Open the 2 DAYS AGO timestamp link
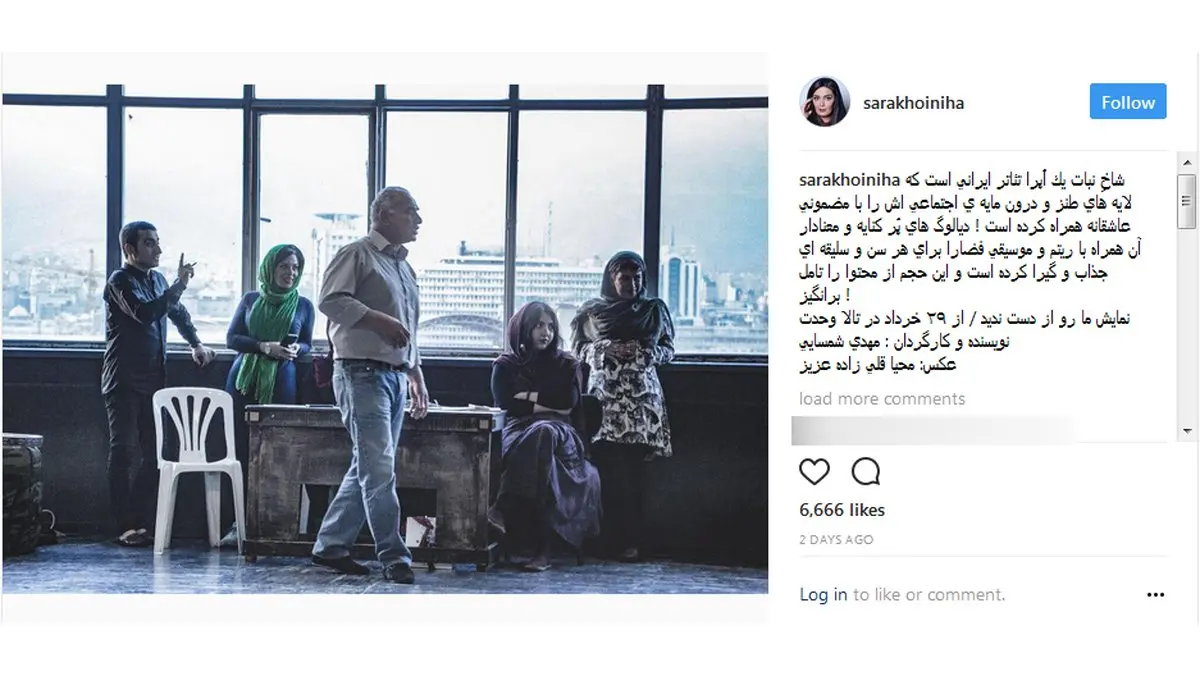The height and width of the screenshot is (676, 1200). point(836,540)
